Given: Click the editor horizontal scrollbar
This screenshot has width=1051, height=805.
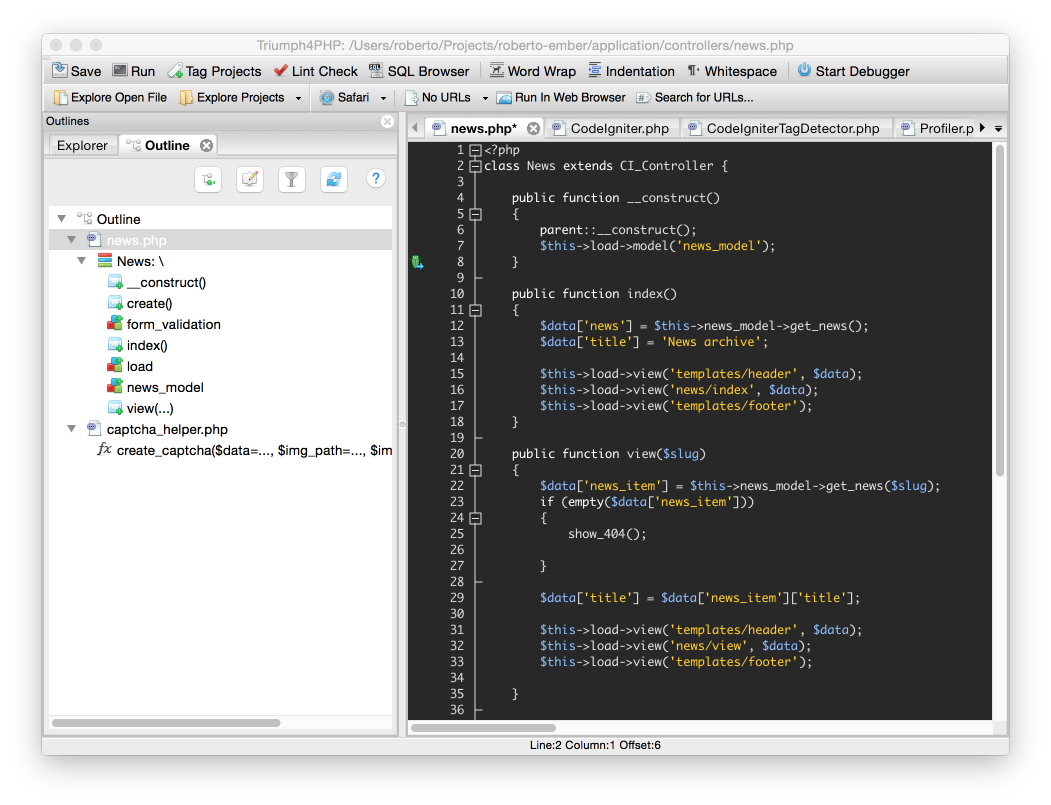Looking at the screenshot, I should (483, 728).
